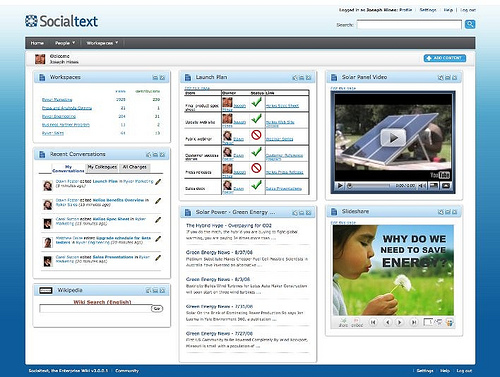This screenshot has width=500, height=377.
Task: Minimize the Solar Power Green Energy widget
Action: (301, 213)
